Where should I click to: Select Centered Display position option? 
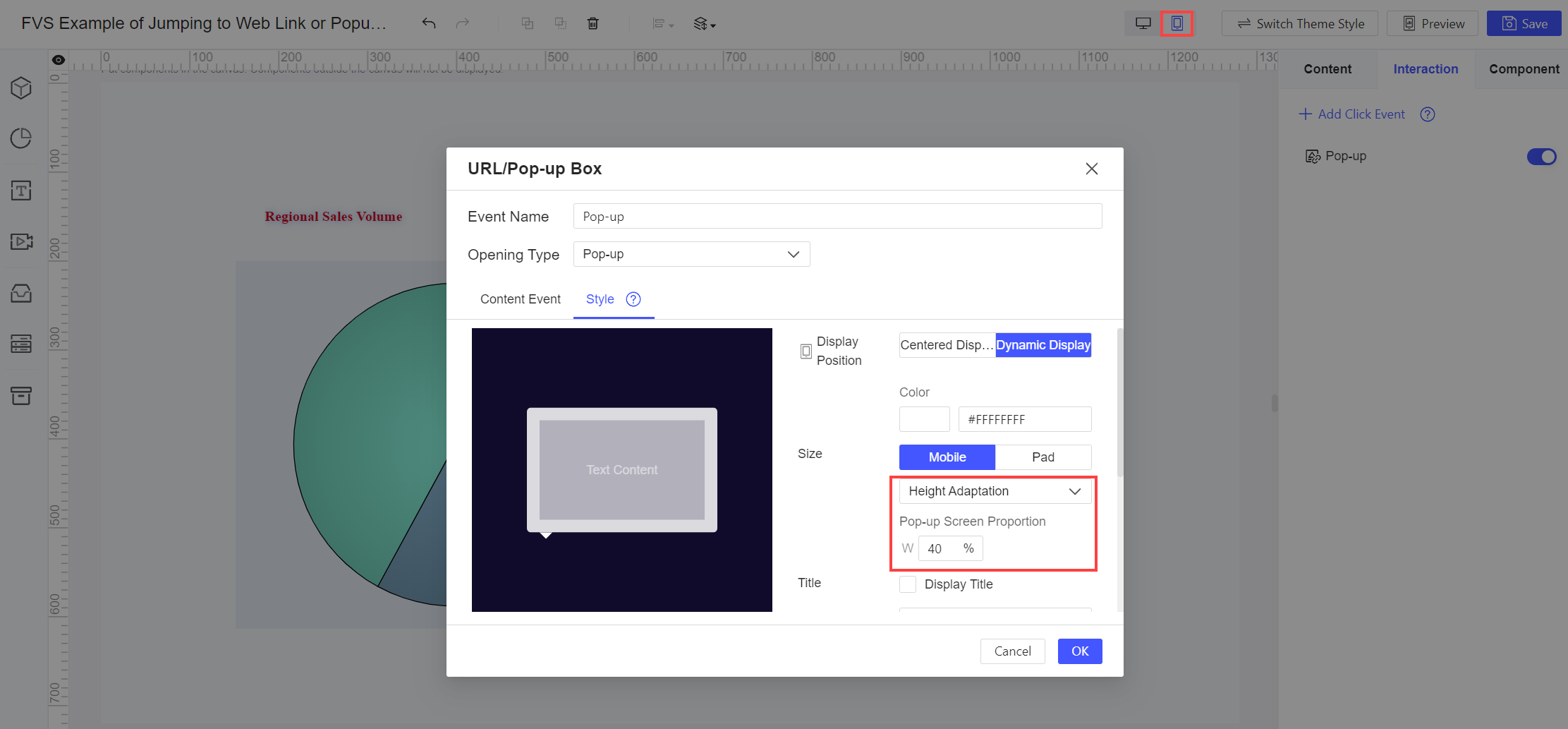tap(947, 345)
